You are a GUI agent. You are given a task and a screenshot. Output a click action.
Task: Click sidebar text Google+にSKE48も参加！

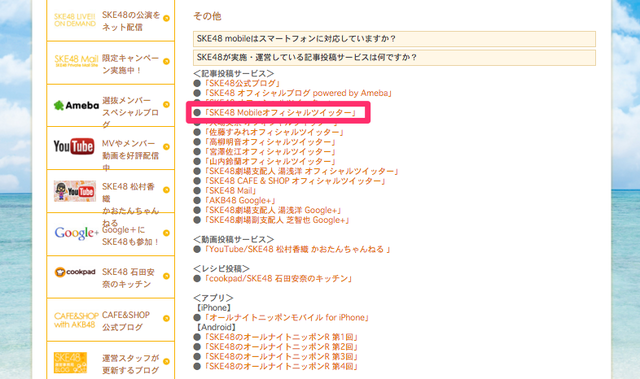click(x=131, y=236)
